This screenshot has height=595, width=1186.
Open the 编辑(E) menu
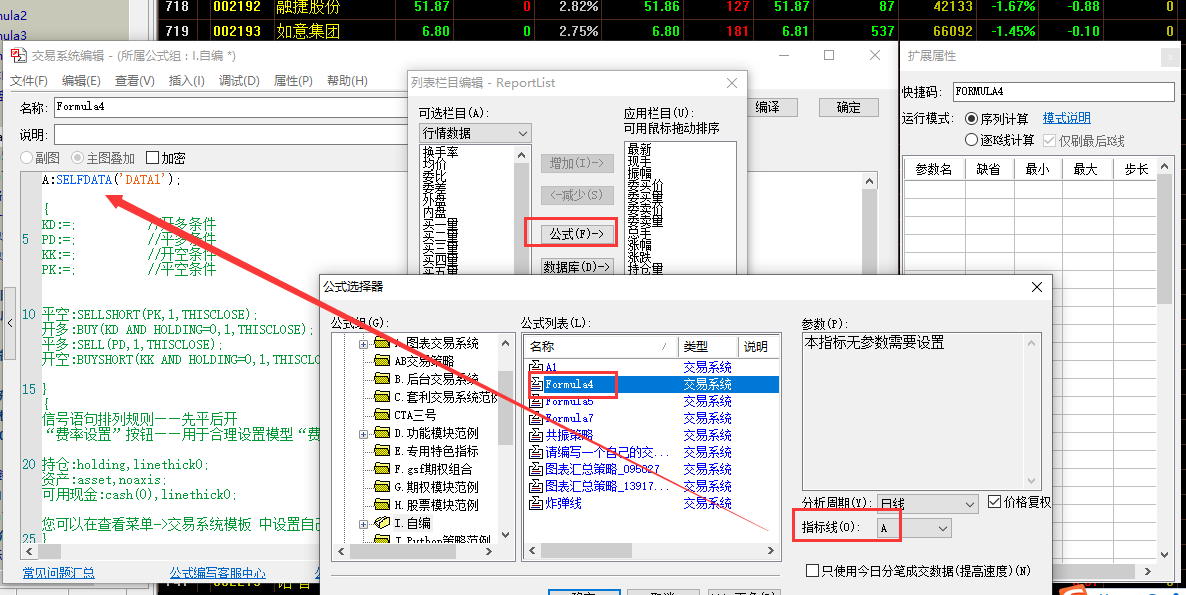tap(81, 81)
